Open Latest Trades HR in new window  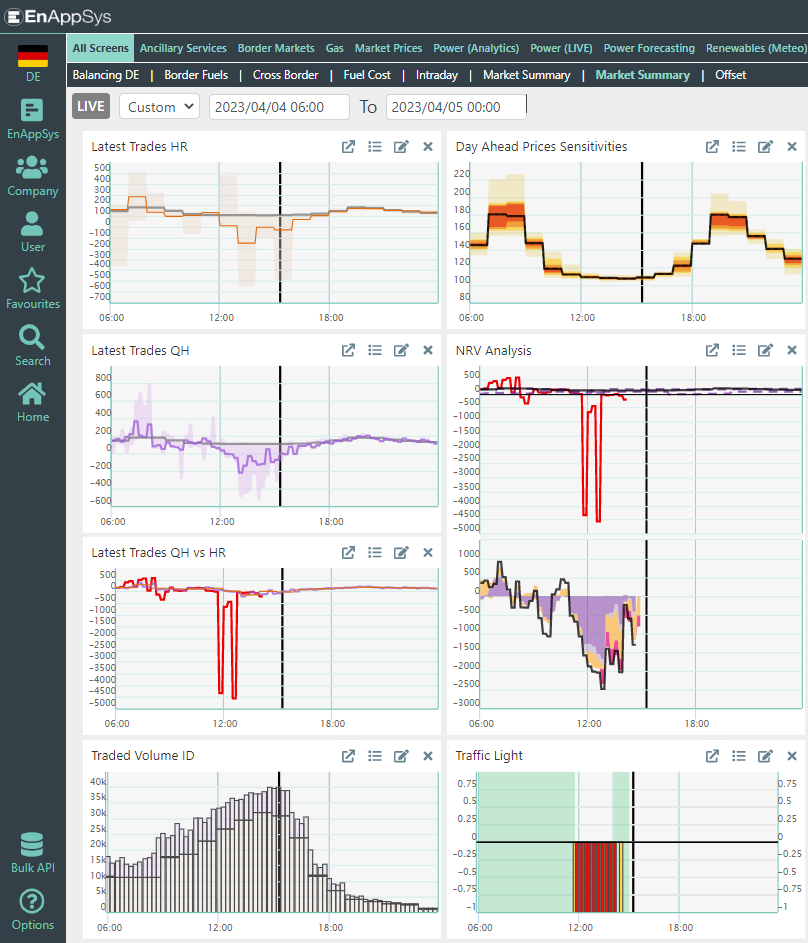coord(348,147)
